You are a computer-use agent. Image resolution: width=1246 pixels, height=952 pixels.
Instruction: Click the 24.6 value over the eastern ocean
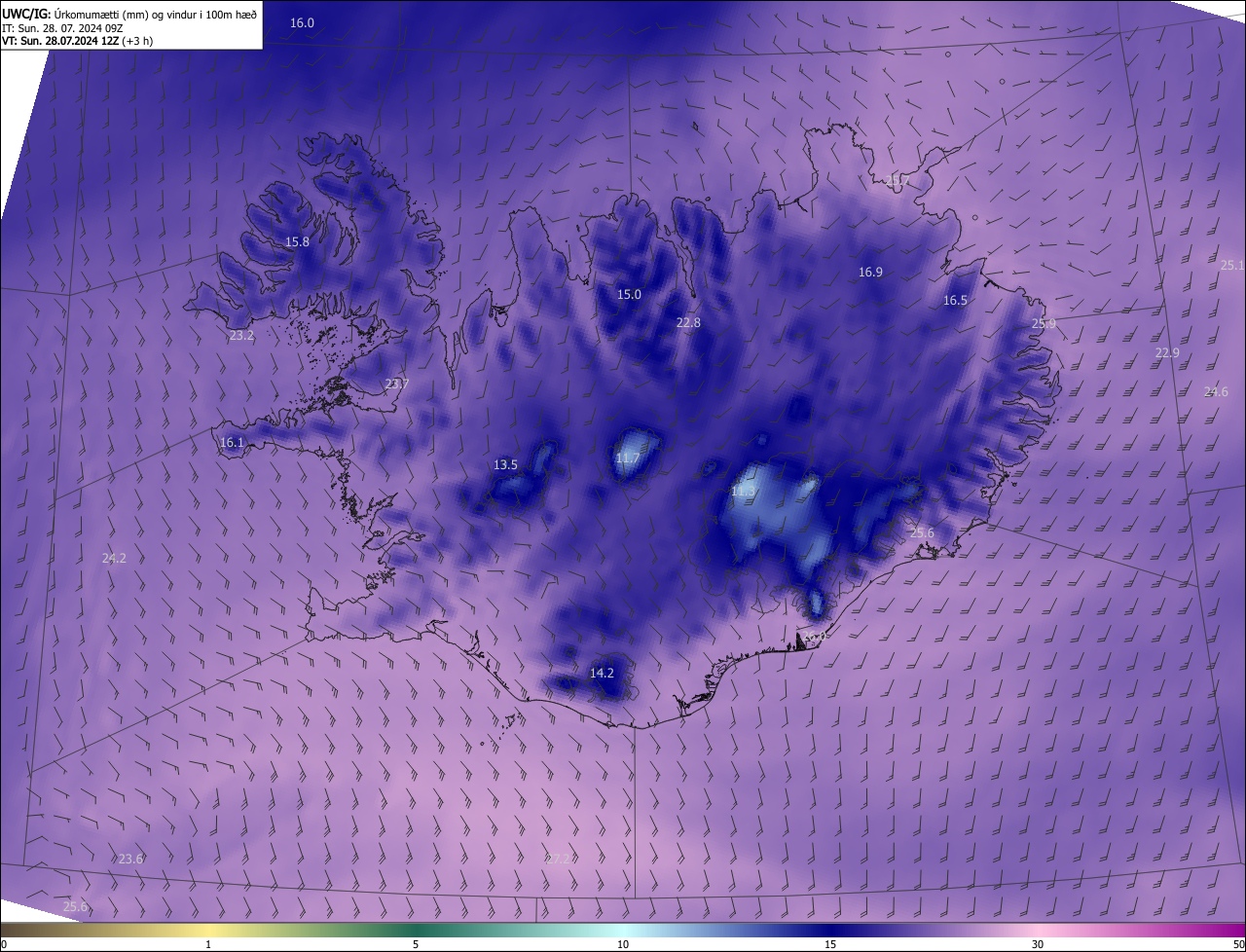coord(1216,392)
